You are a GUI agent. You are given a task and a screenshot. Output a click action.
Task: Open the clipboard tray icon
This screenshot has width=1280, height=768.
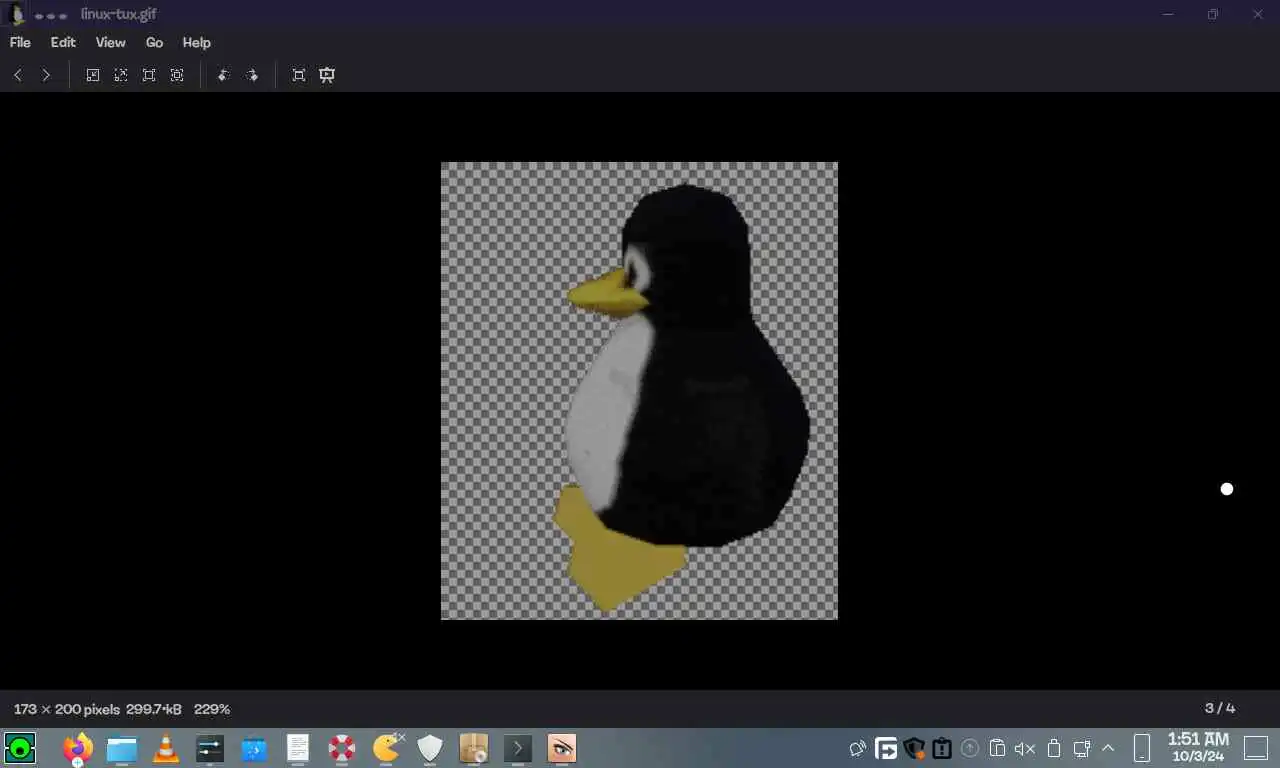pyautogui.click(x=997, y=748)
